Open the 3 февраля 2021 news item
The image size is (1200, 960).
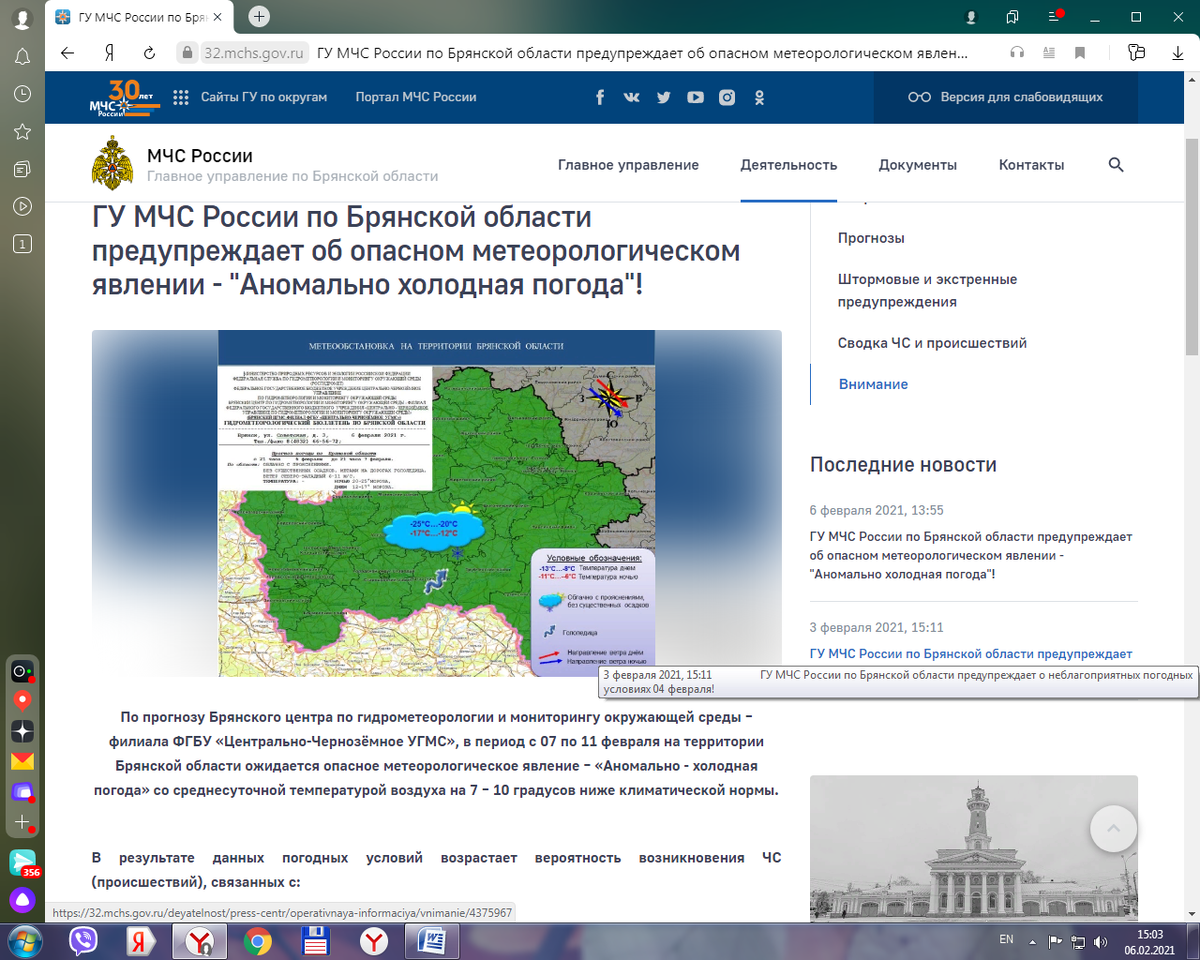click(x=971, y=654)
